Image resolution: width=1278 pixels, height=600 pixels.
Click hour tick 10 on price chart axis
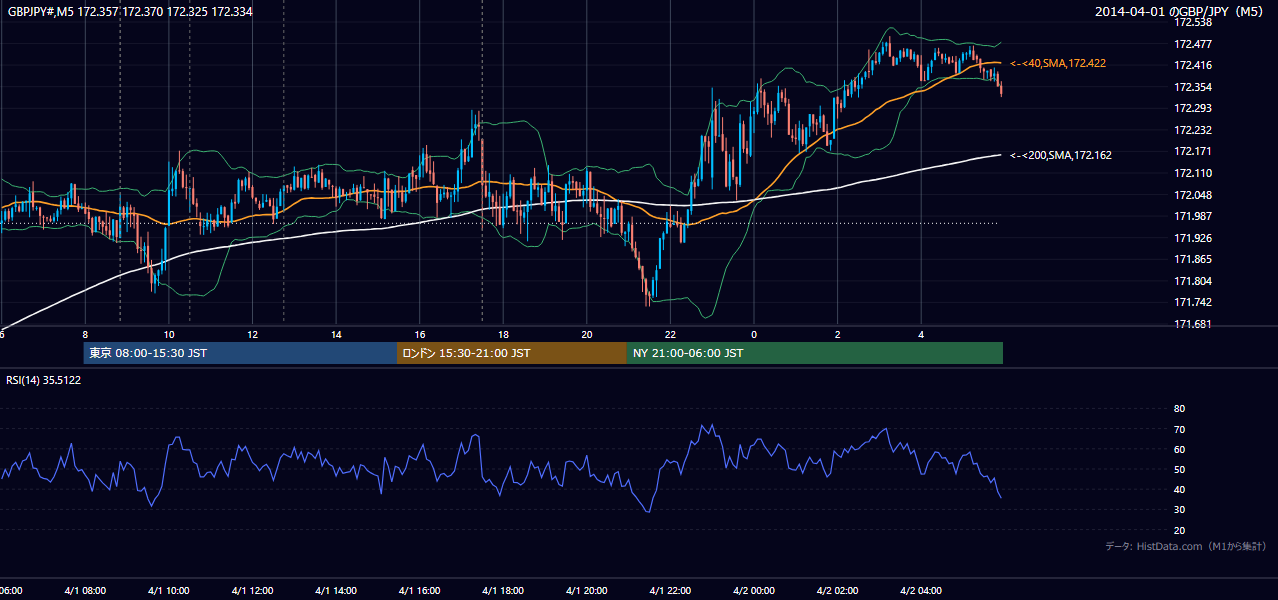(169, 334)
